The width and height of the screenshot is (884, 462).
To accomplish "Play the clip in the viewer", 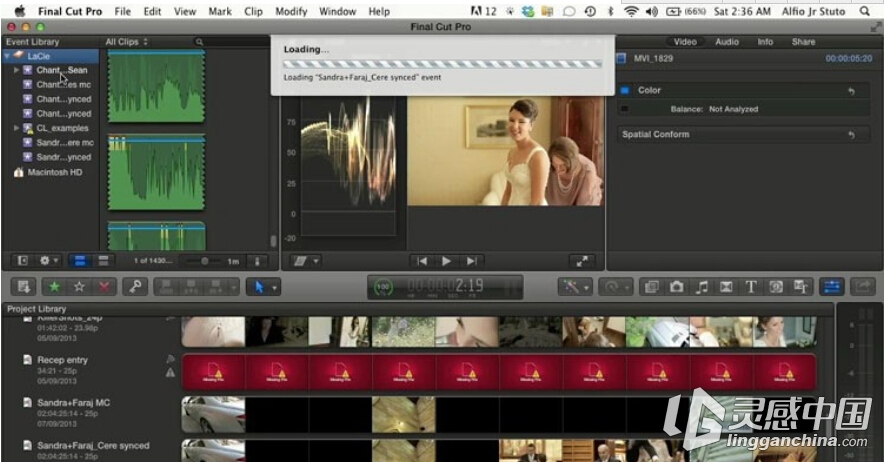I will click(x=446, y=261).
